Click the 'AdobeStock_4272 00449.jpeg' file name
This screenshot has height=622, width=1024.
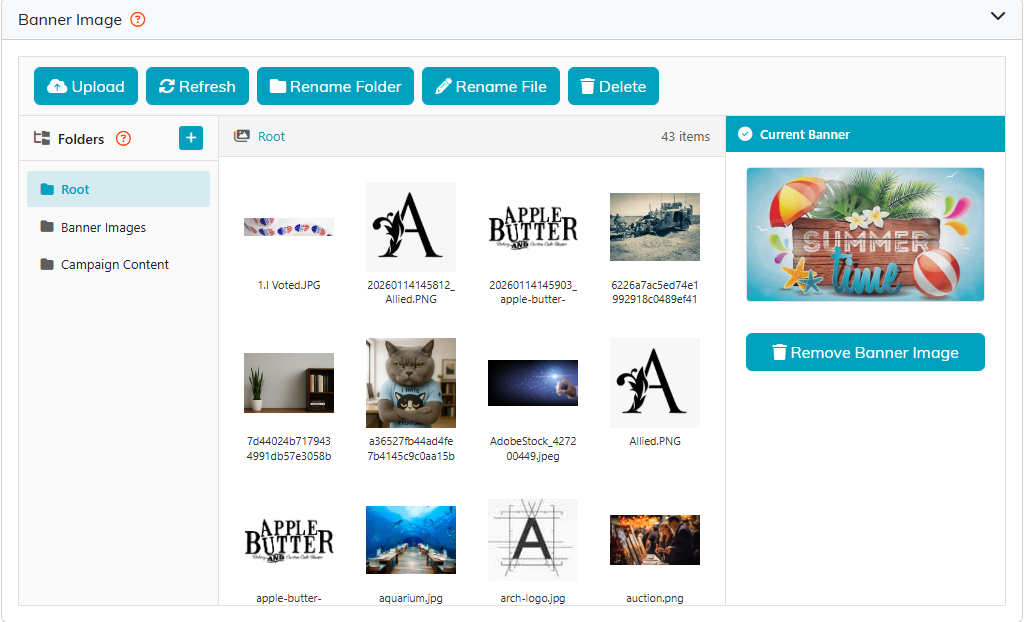533,448
